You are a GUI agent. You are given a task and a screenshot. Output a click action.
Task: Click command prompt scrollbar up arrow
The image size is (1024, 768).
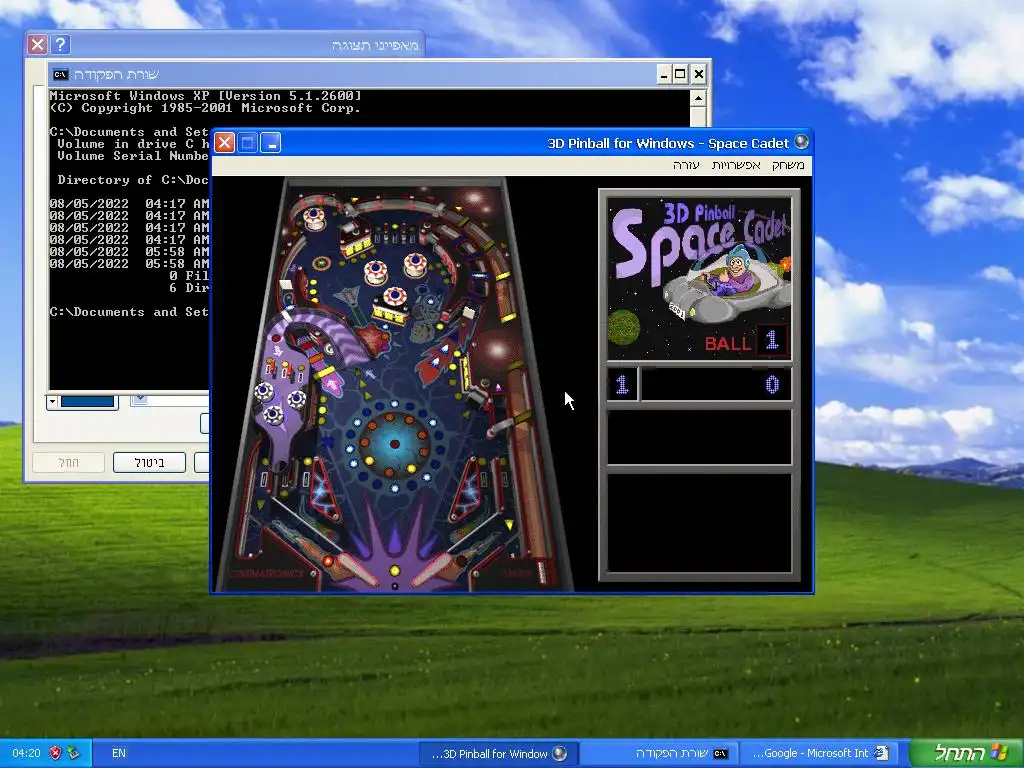click(x=697, y=99)
